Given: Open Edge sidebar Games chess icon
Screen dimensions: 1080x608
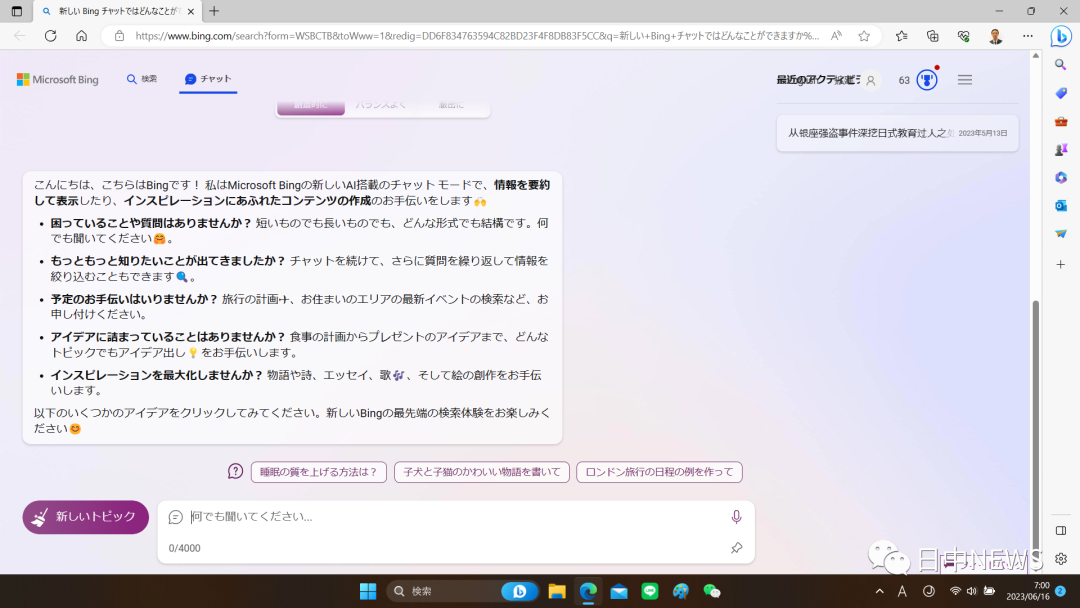Looking at the screenshot, I should (x=1061, y=149).
